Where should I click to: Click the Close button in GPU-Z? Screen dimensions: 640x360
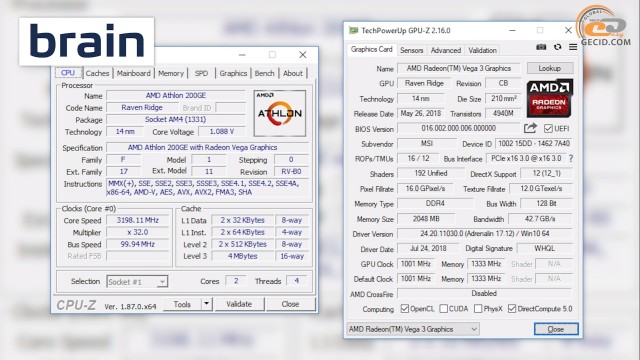556,329
